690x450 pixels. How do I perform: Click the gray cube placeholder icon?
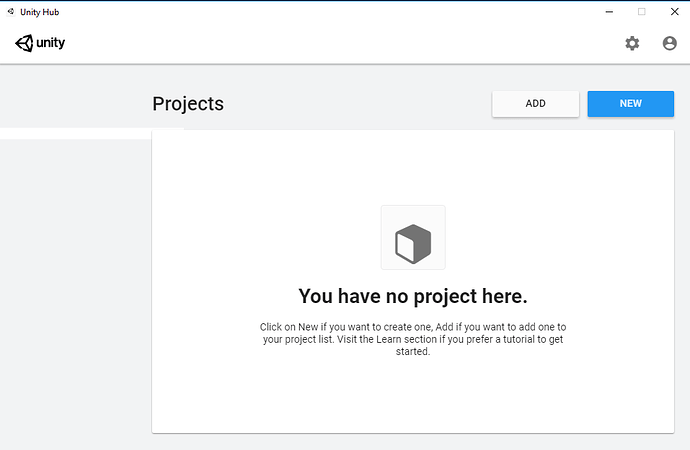tap(413, 238)
